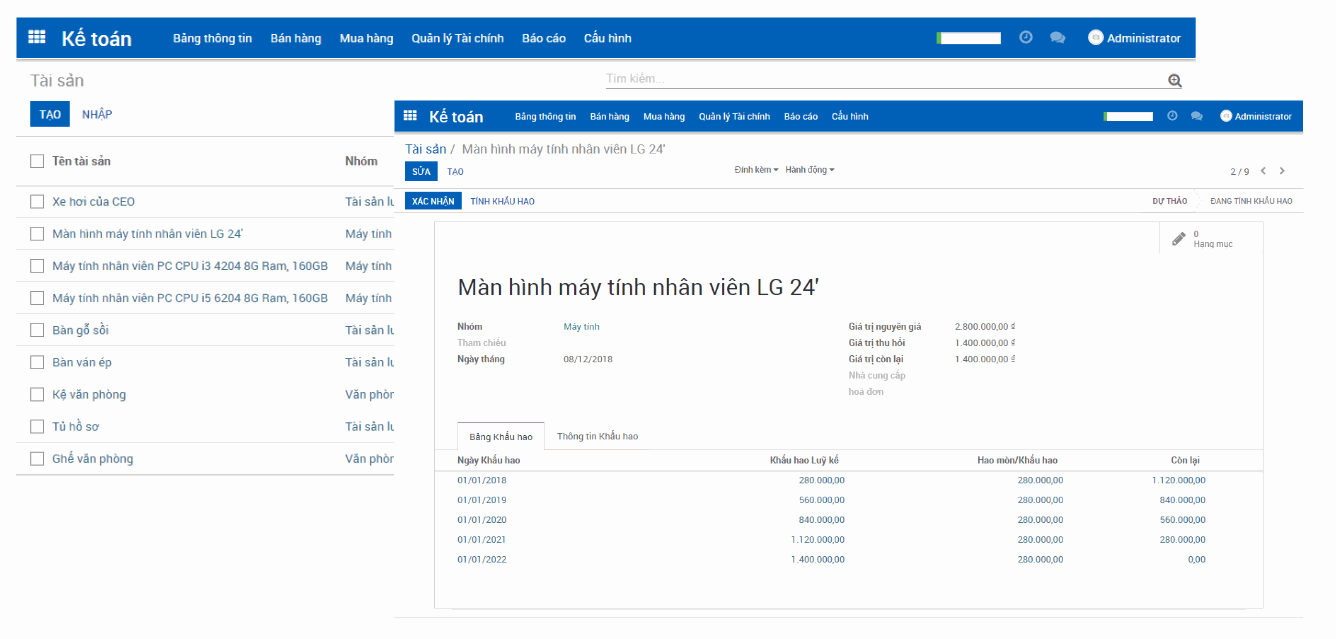1336x639 pixels.
Task: Toggle the select-all checkbox in list header
Action: pos(37,161)
